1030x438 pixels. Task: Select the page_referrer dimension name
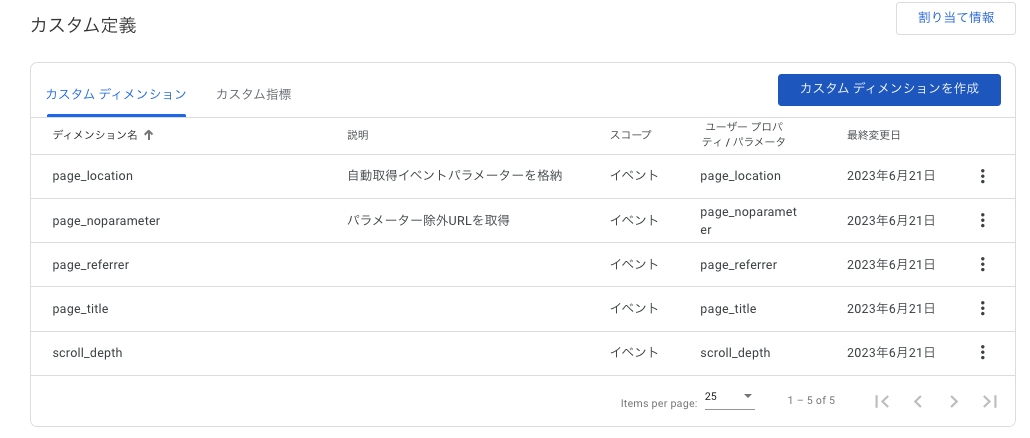click(x=91, y=265)
